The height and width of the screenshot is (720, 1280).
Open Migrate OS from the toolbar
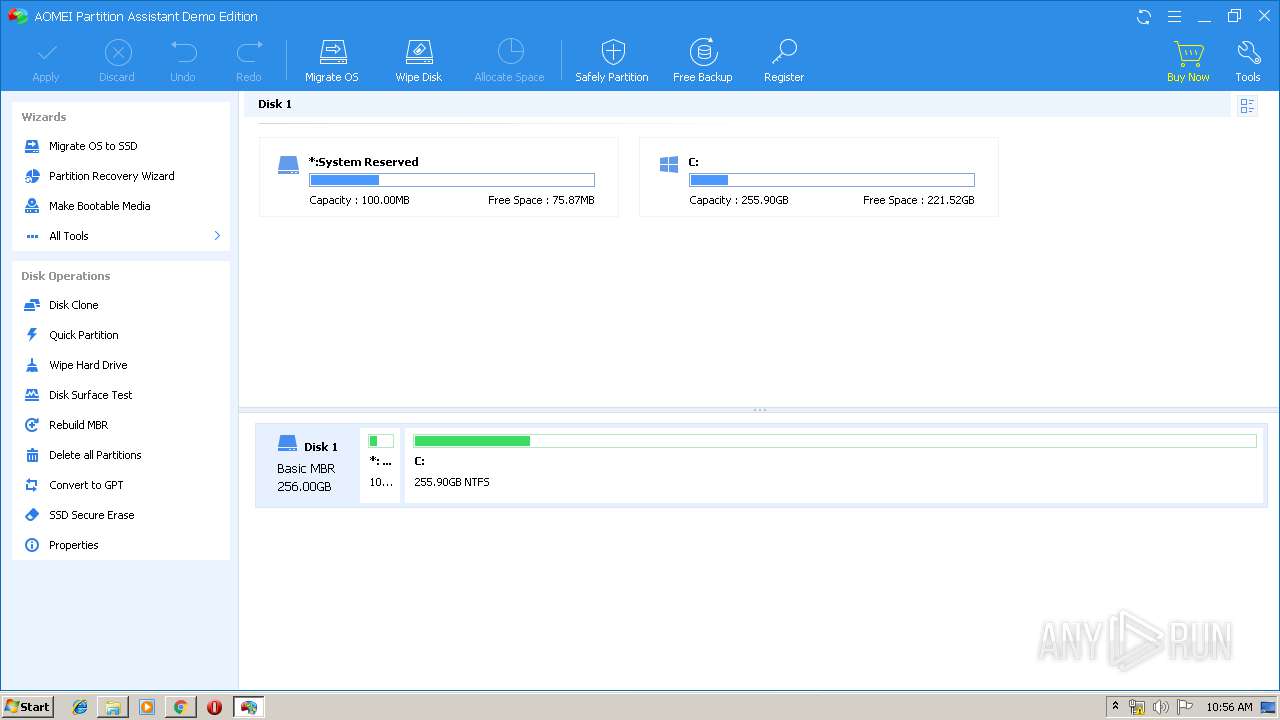point(332,61)
